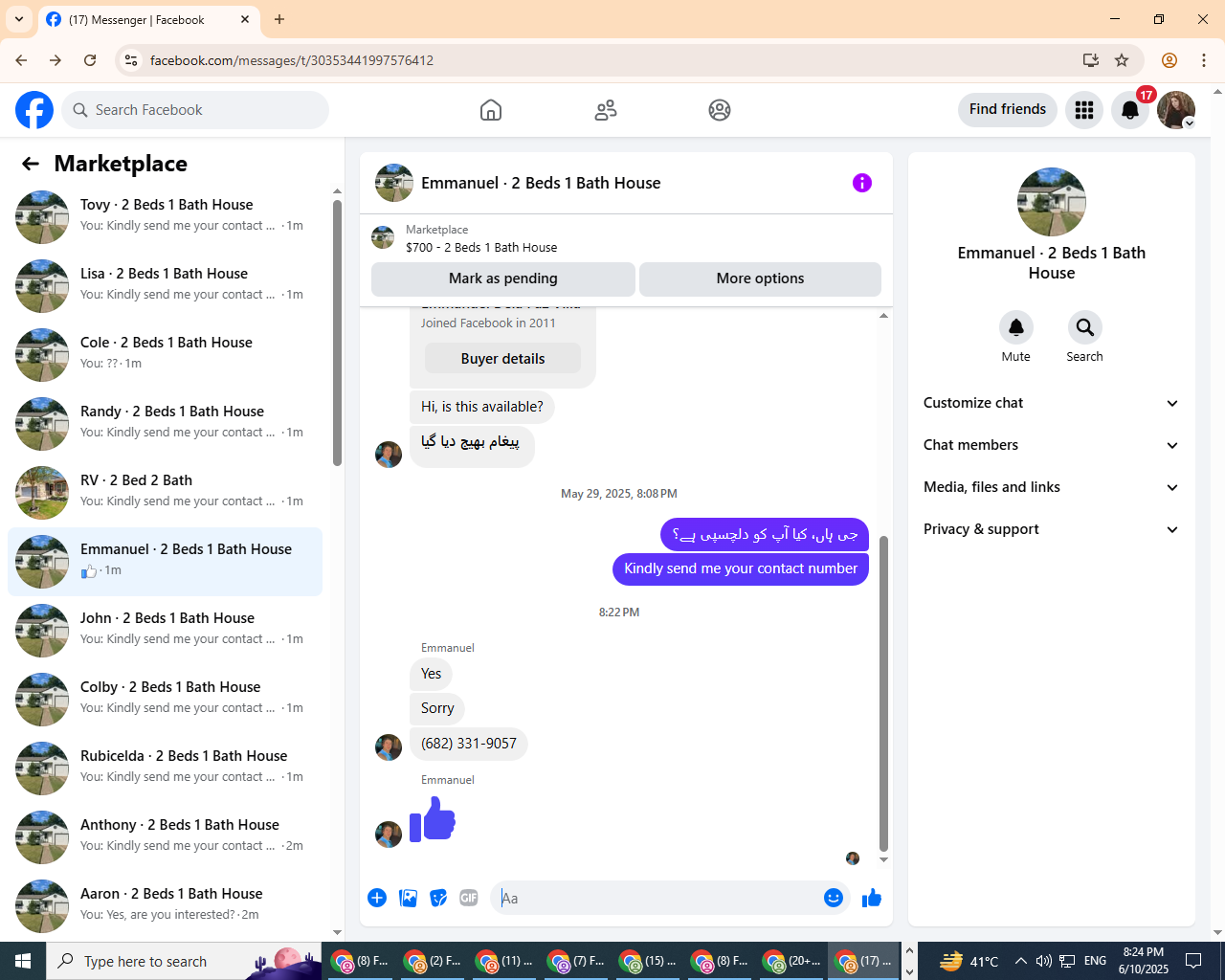Bookmark this page star icon
1225x980 pixels.
(x=1122, y=60)
